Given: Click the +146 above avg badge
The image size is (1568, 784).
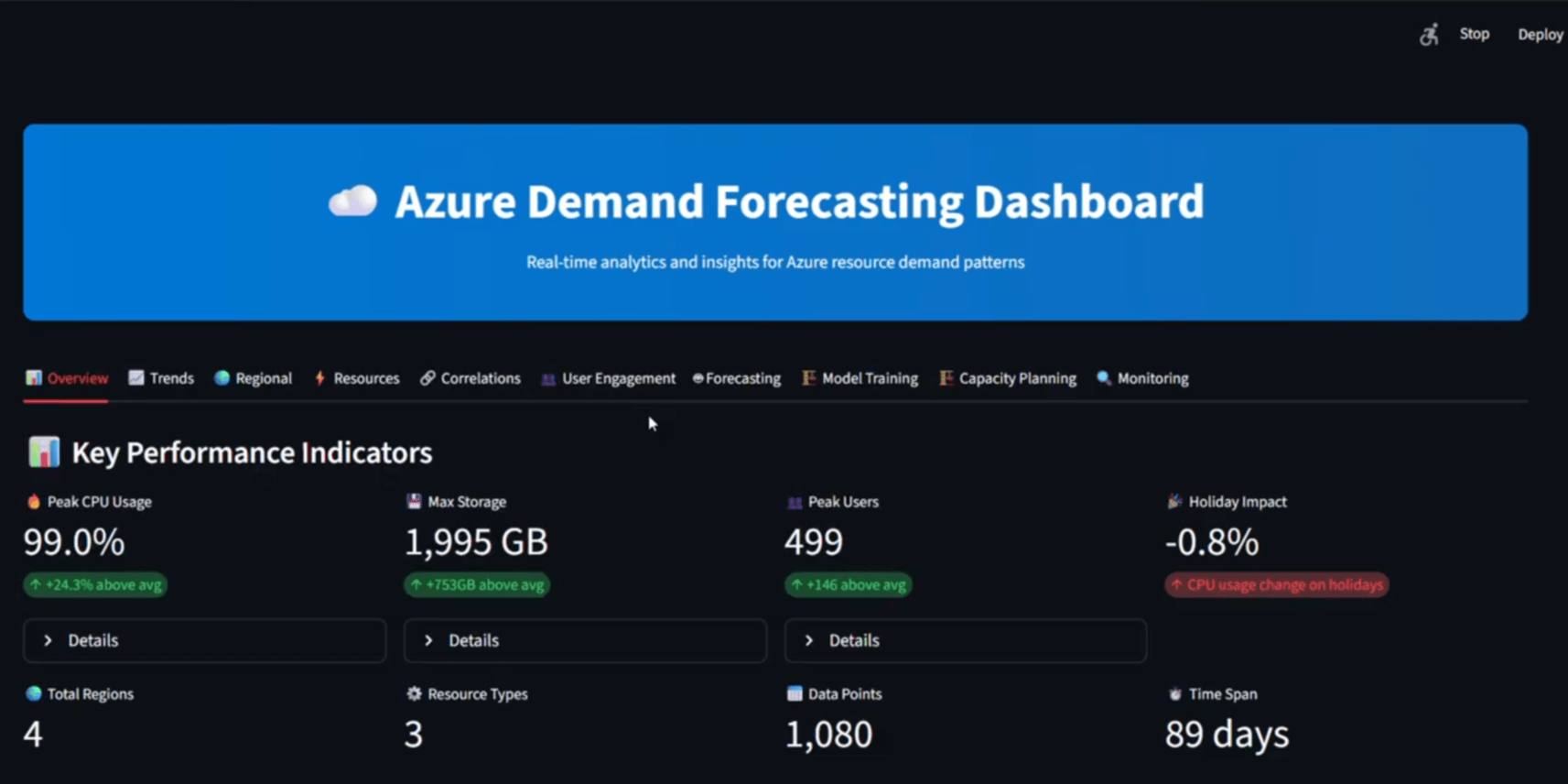Looking at the screenshot, I should pyautogui.click(x=849, y=584).
